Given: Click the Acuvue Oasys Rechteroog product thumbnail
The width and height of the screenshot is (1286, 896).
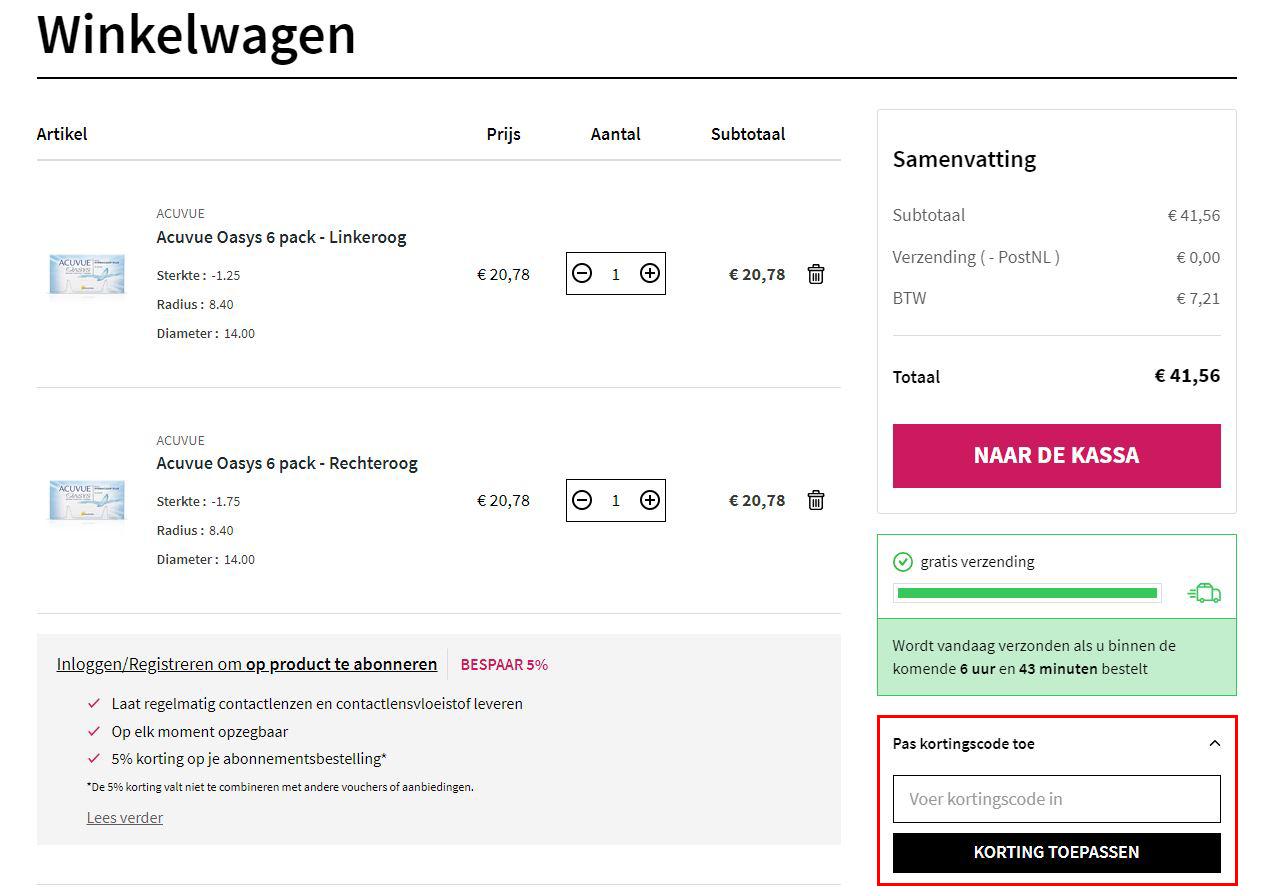Looking at the screenshot, I should click(x=87, y=500).
